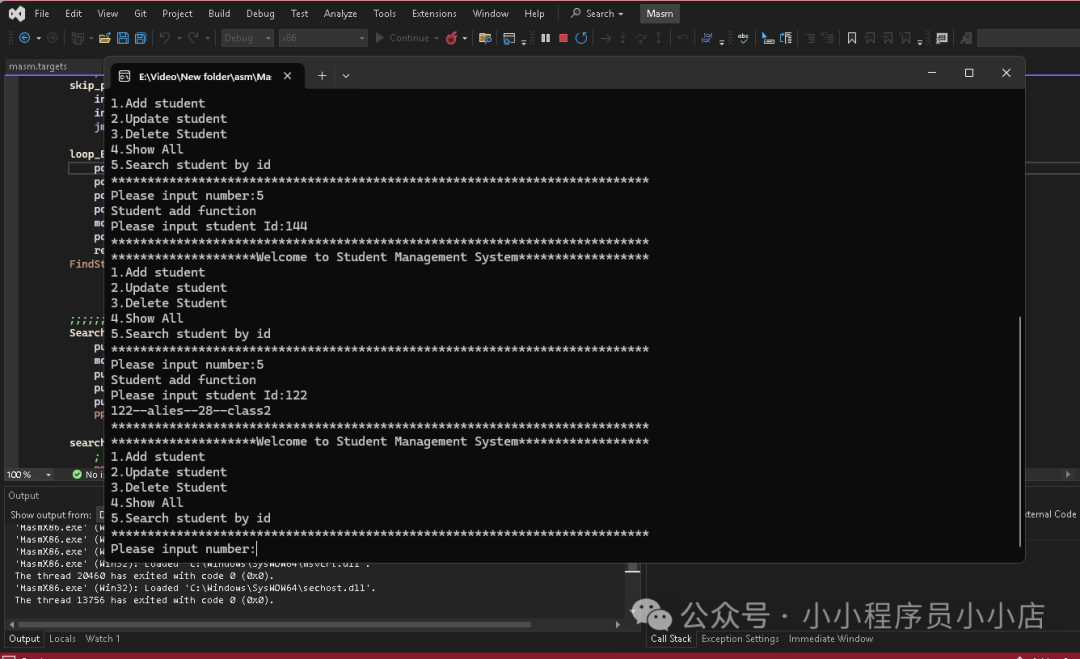1080x659 pixels.
Task: Add a new terminal tab with plus
Action: [322, 76]
